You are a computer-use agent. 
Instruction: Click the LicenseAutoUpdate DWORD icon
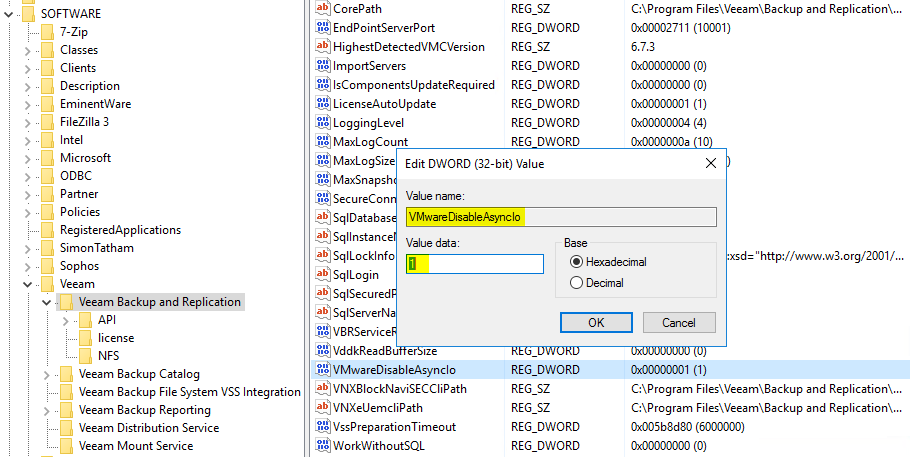pyautogui.click(x=322, y=103)
